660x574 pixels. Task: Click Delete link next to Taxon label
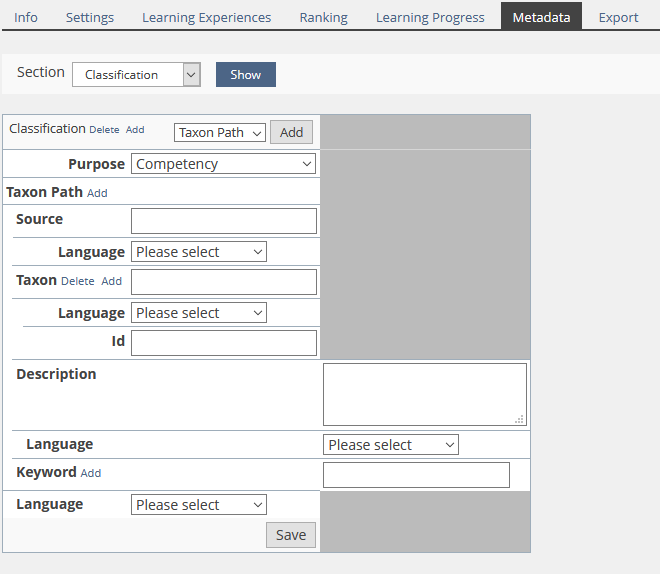pyautogui.click(x=77, y=282)
